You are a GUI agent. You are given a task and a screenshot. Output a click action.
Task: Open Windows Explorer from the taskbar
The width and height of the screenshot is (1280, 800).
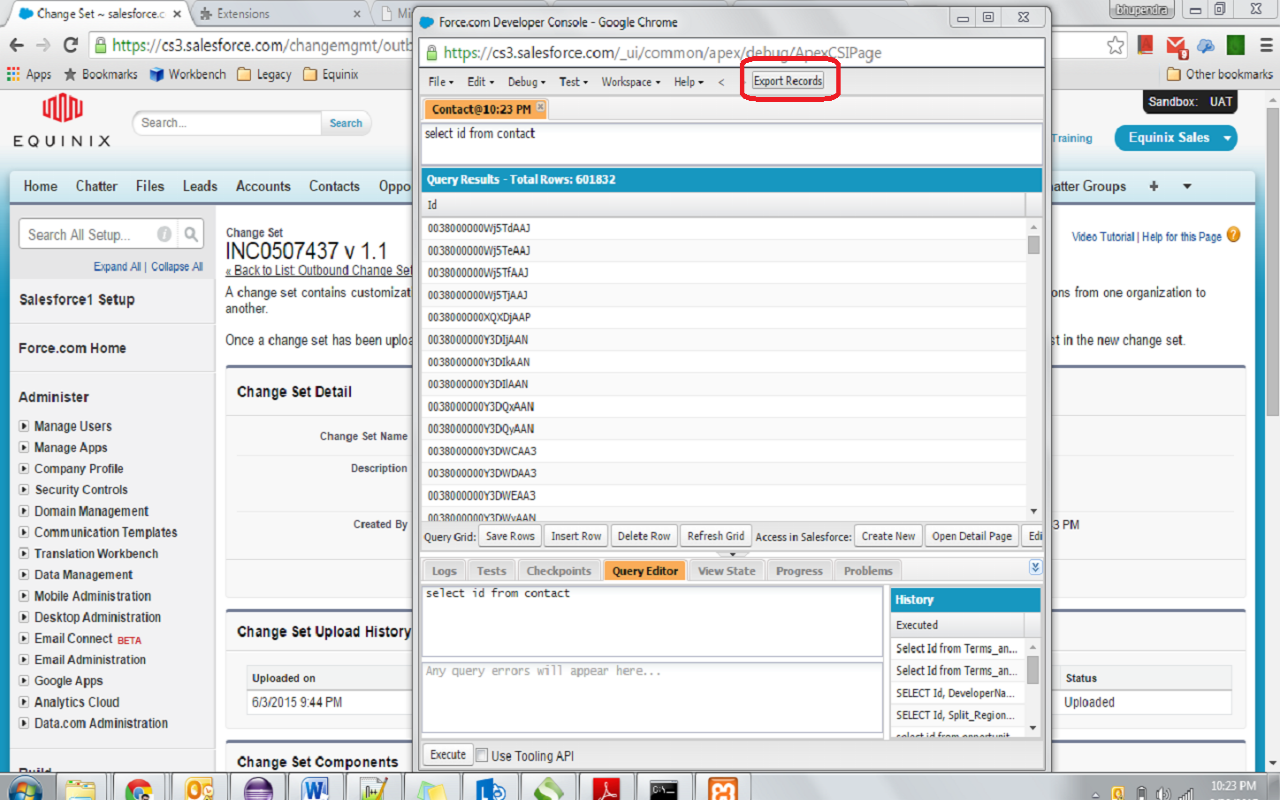82,789
